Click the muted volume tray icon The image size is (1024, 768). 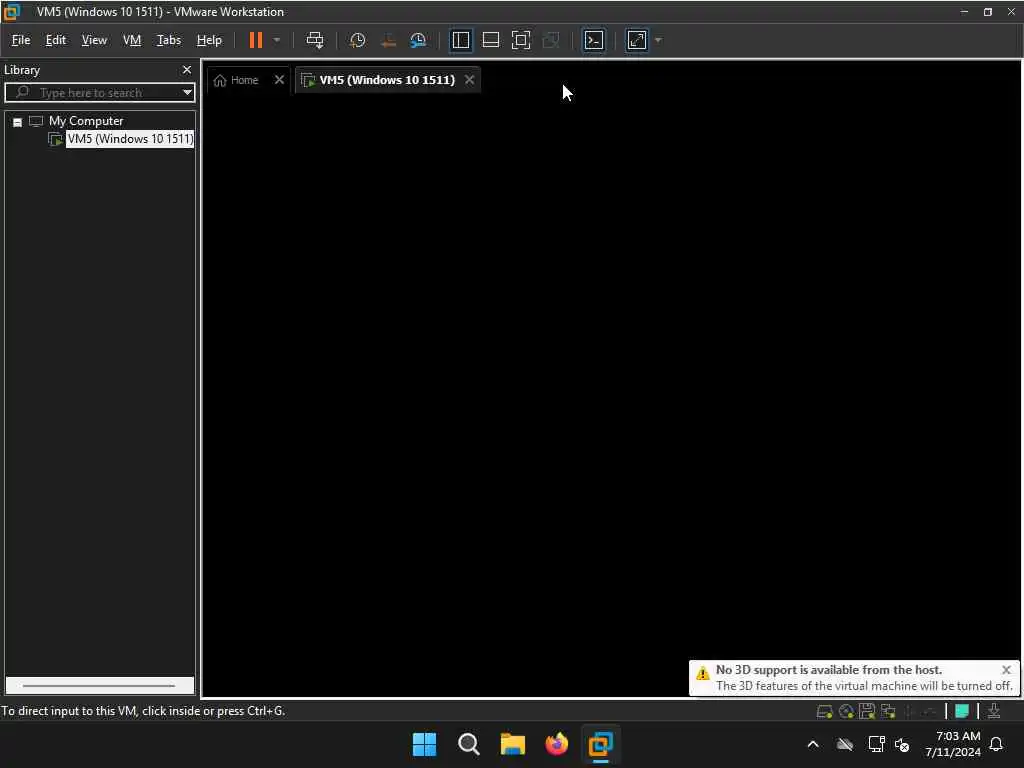click(902, 744)
